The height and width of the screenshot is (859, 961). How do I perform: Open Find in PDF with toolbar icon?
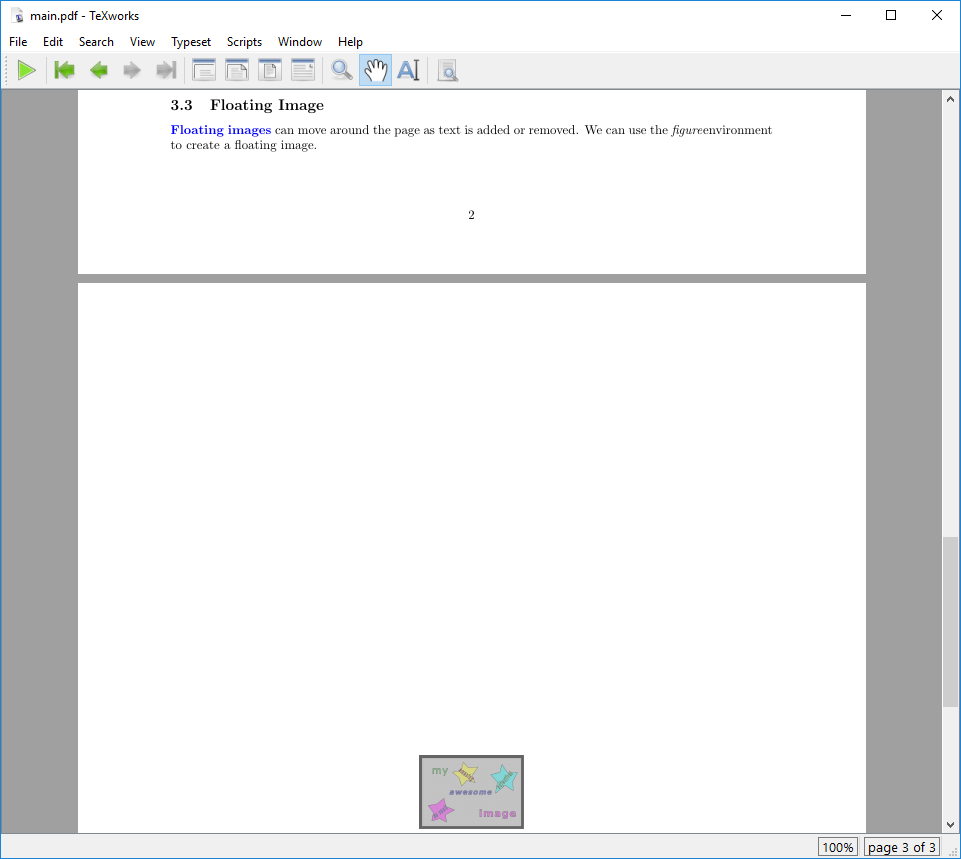click(x=447, y=70)
